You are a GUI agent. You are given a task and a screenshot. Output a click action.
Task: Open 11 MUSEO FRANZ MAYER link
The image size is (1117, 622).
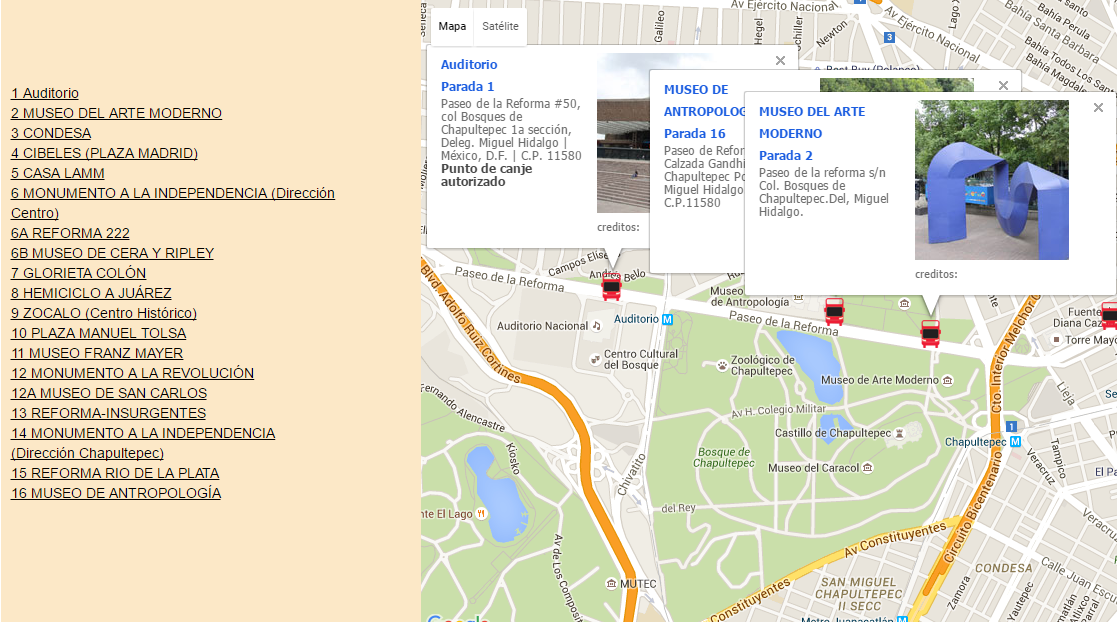97,353
